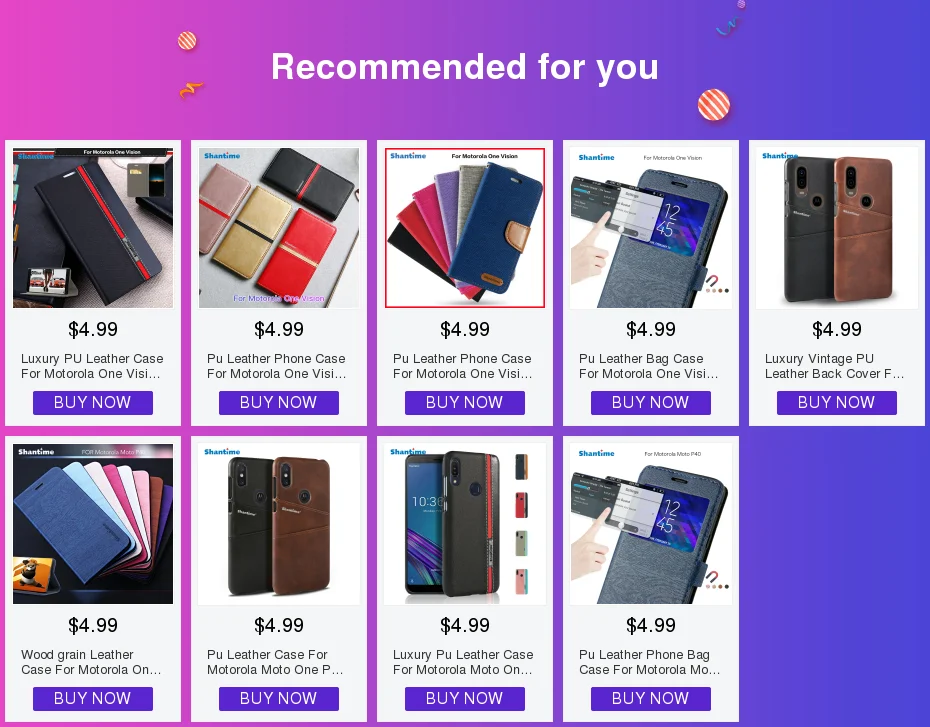This screenshot has width=930, height=727.
Task: Buy the Pu Leather Bag Case item
Action: 651,403
